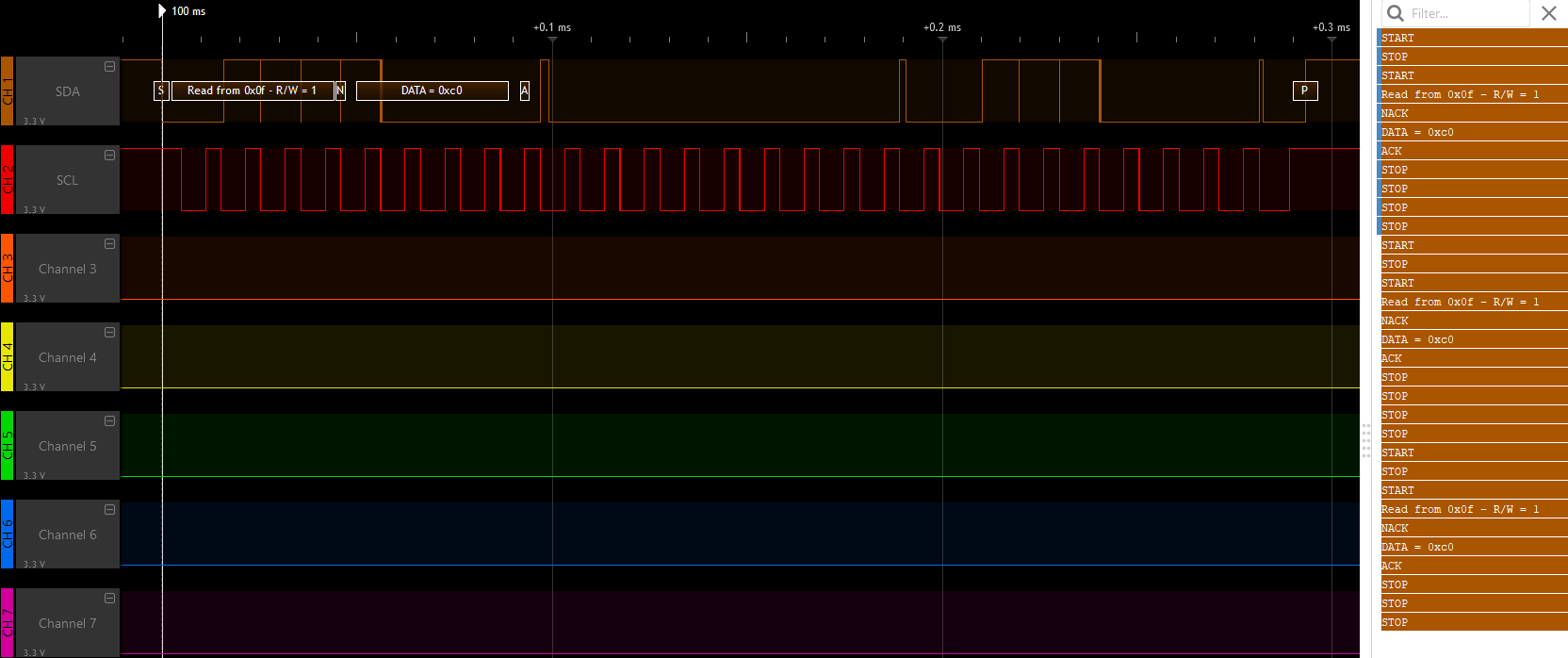Screen dimensions: 1568x658
Task: Select the first ACK row in results list
Action: pos(1473,151)
